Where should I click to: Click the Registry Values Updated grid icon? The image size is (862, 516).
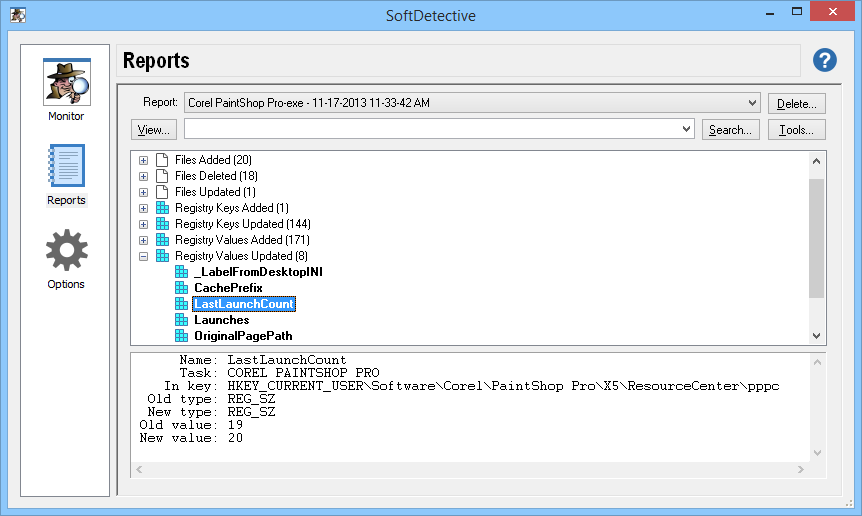162,256
